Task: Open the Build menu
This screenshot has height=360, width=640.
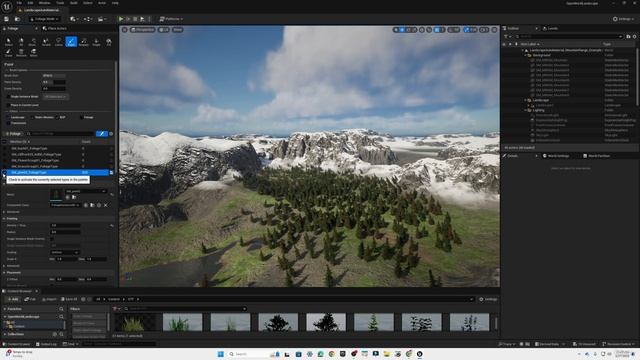Action: click(x=73, y=3)
